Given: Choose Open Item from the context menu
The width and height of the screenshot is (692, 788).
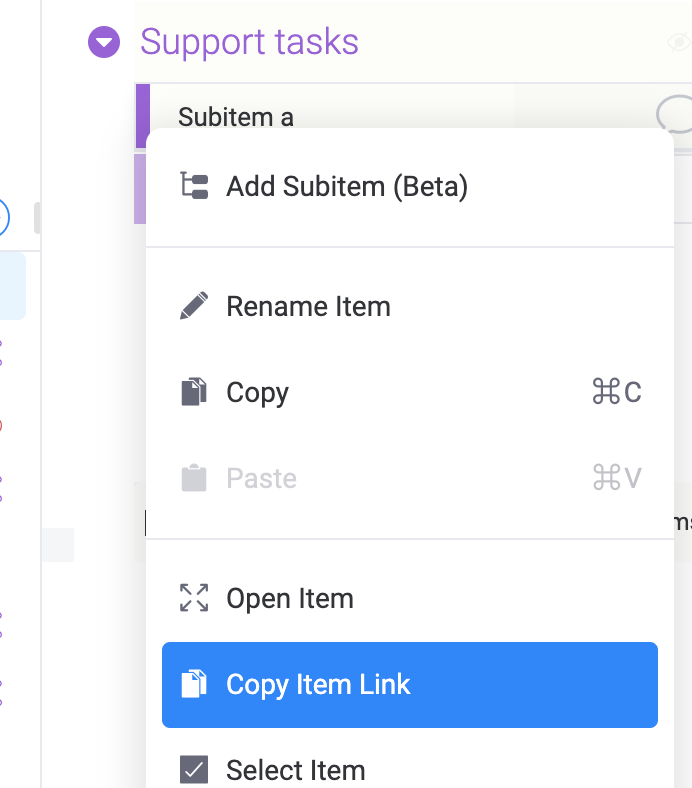Looking at the screenshot, I should pyautogui.click(x=290, y=598).
